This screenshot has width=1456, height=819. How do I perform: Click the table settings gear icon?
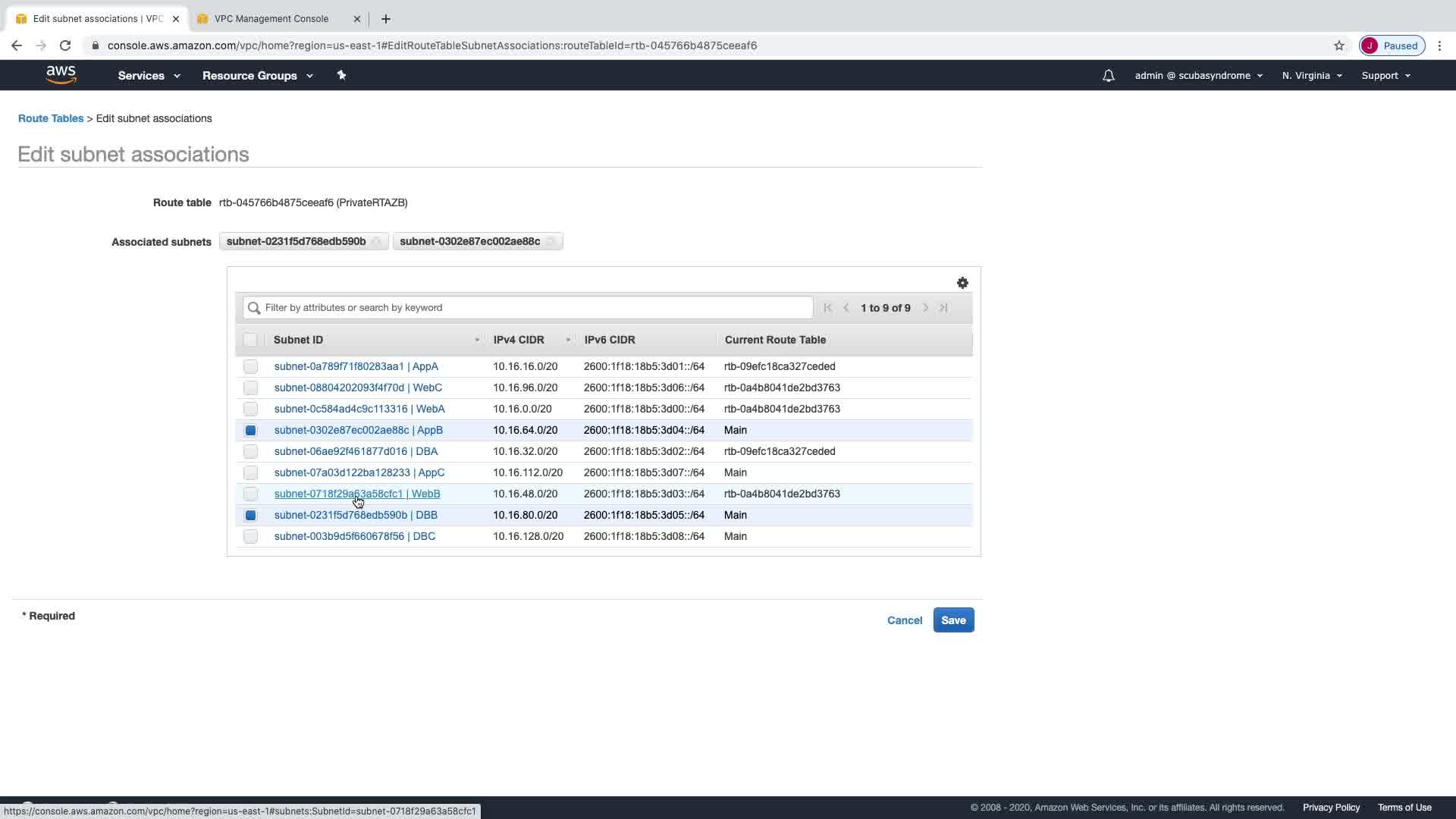(x=962, y=283)
